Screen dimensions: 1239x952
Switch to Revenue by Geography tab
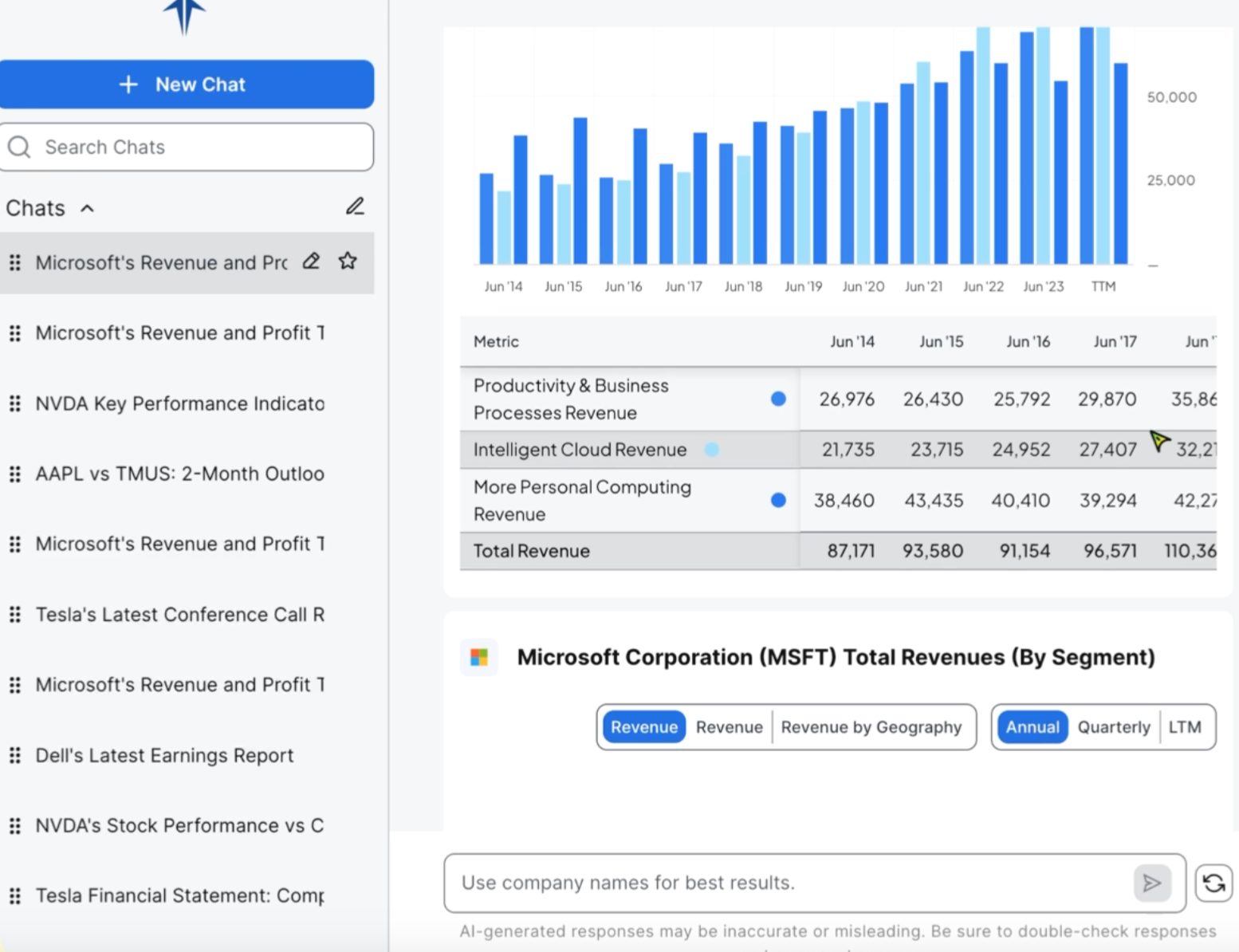(x=871, y=727)
